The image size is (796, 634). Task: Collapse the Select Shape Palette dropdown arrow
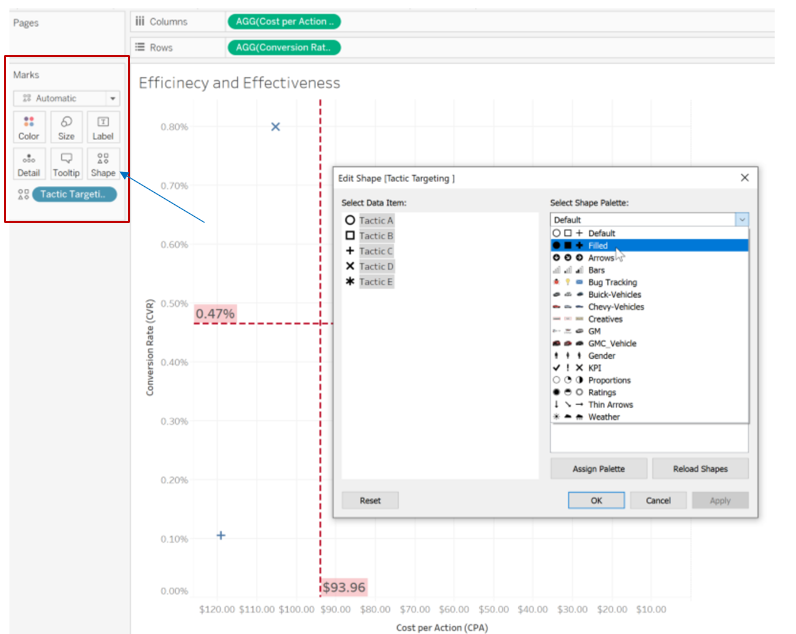click(742, 220)
